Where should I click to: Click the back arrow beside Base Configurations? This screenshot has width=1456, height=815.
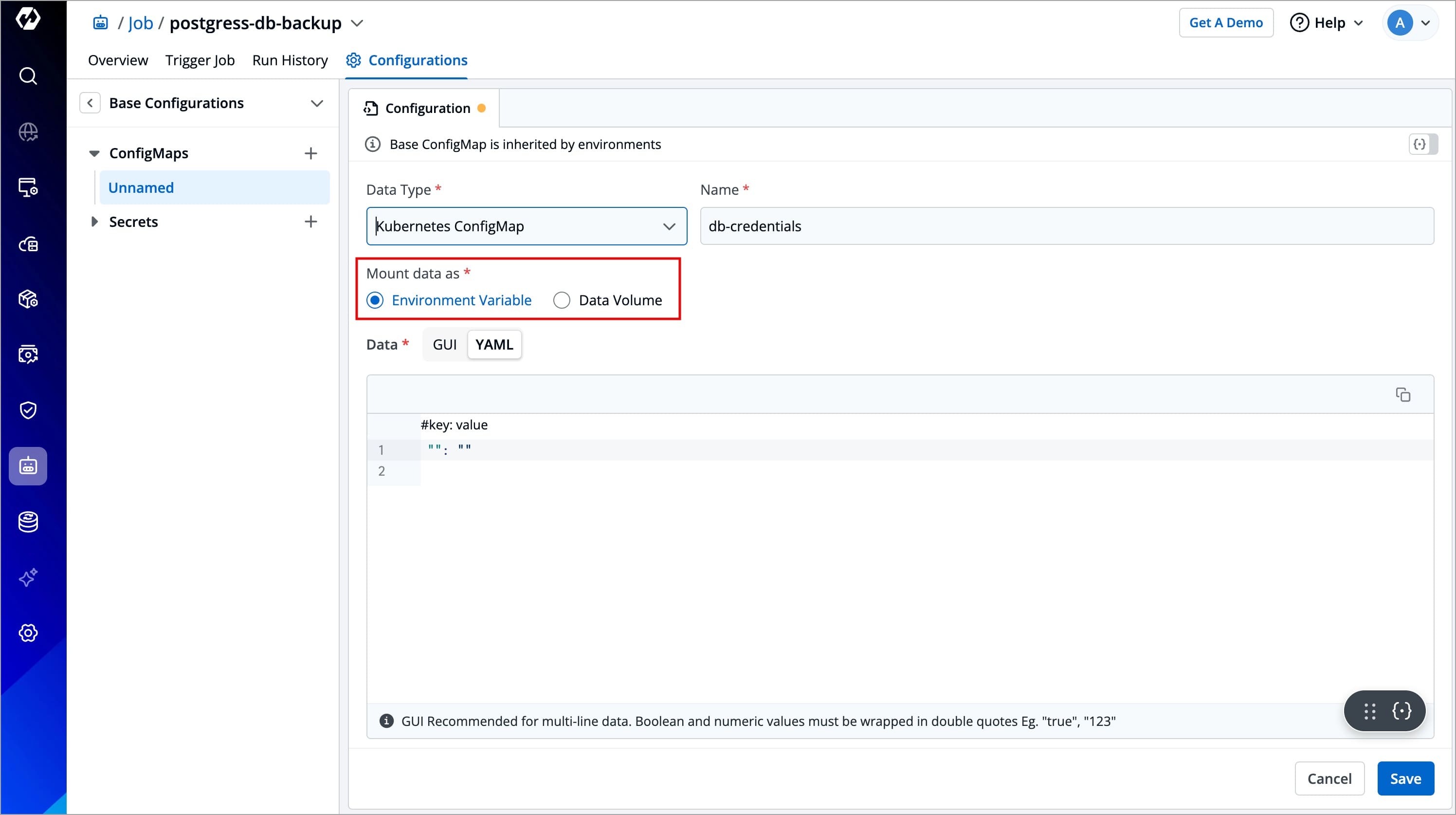pyautogui.click(x=90, y=103)
